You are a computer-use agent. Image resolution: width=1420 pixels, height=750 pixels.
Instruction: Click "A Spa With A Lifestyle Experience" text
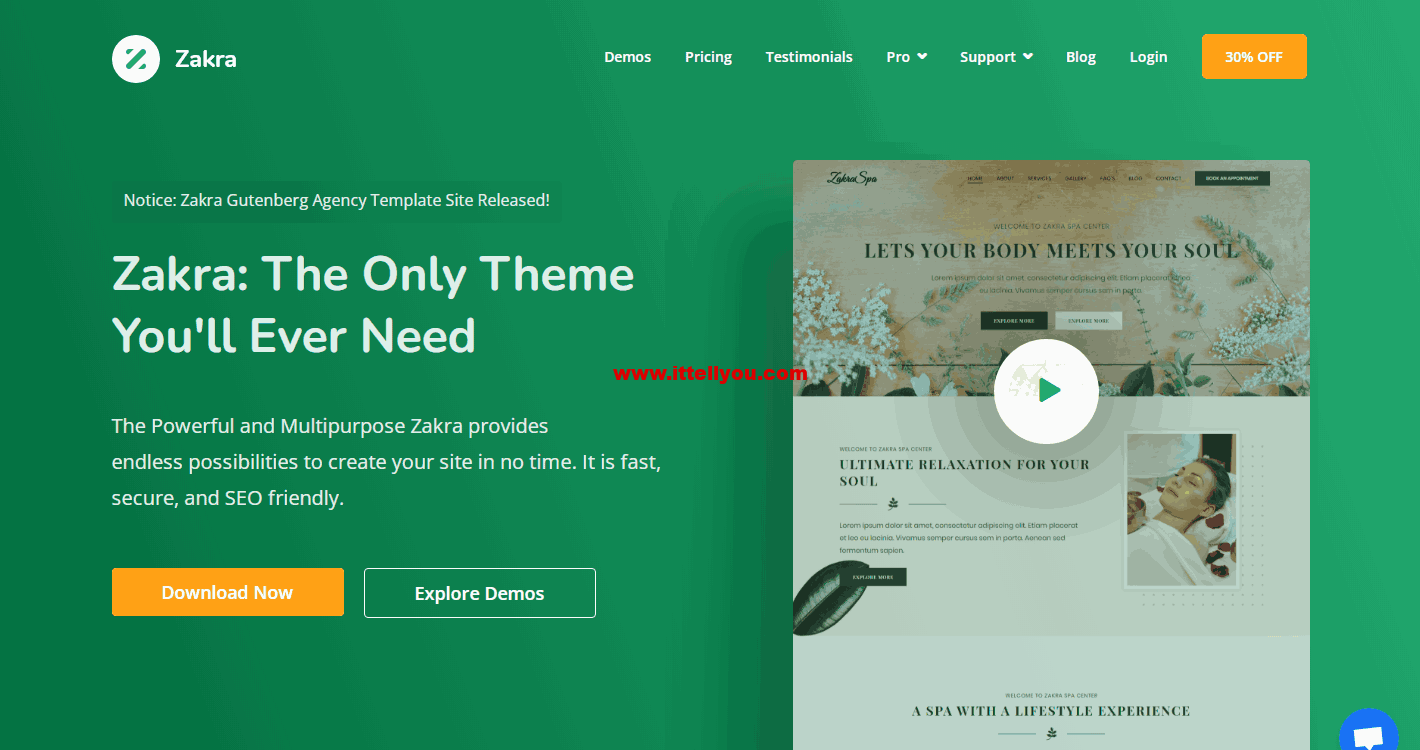click(x=1051, y=711)
